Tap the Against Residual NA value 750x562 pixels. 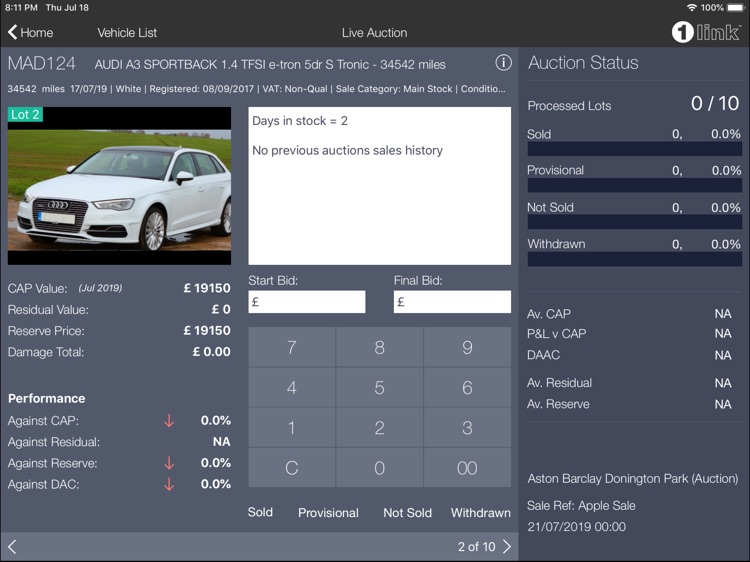[221, 441]
